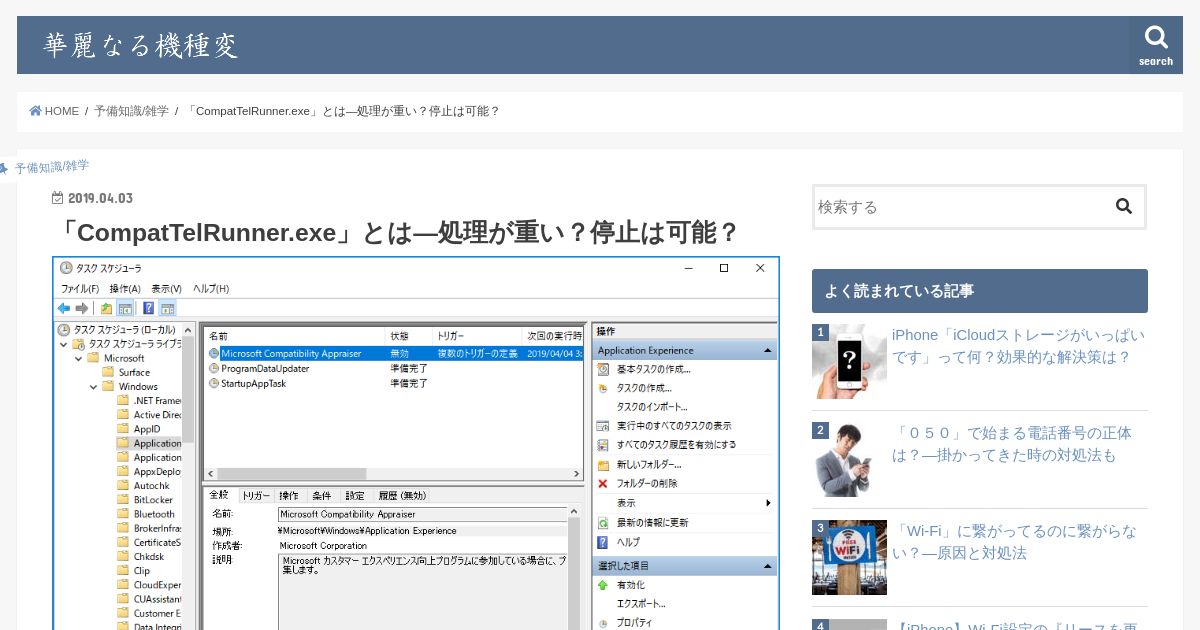Collapse the 選択した項目 section
Screen dimensions: 1200x630
(768, 566)
